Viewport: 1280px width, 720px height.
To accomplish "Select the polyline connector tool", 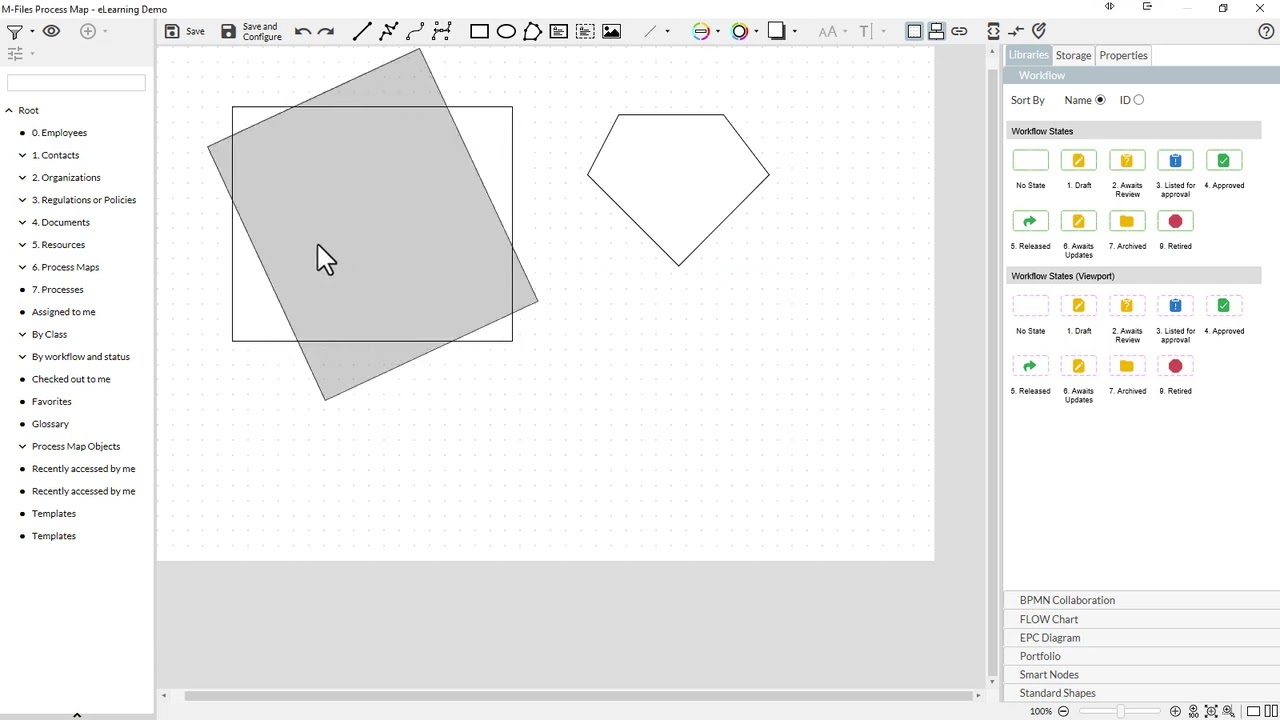I will tap(389, 32).
